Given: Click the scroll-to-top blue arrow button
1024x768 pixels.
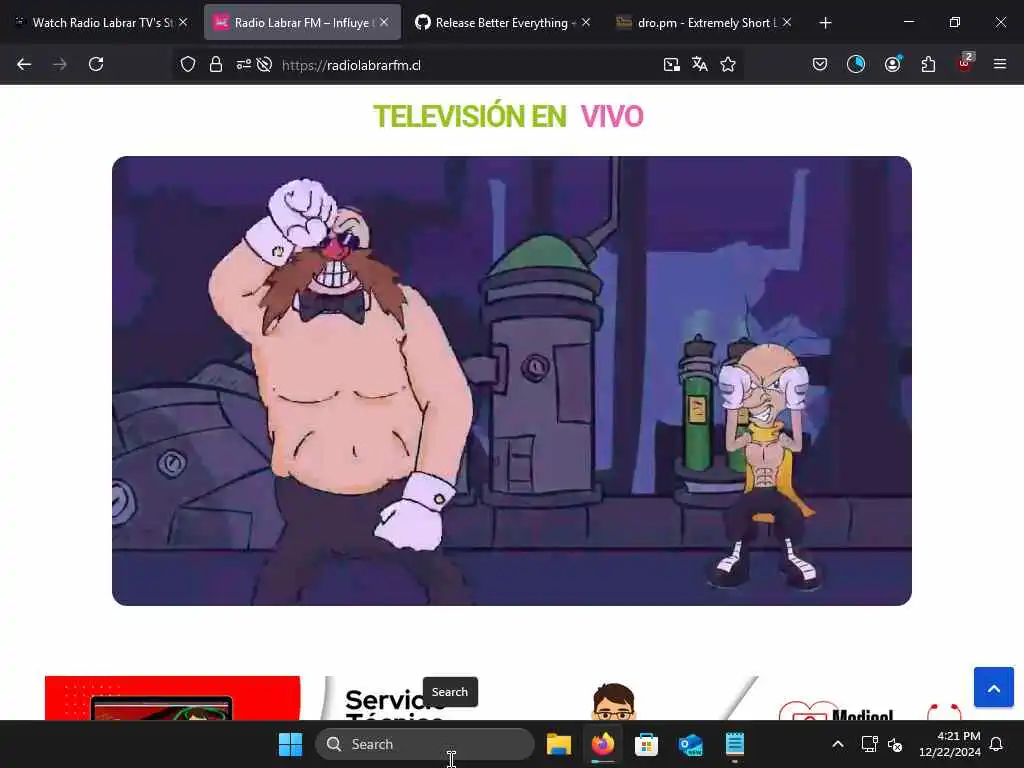Looking at the screenshot, I should coord(993,687).
